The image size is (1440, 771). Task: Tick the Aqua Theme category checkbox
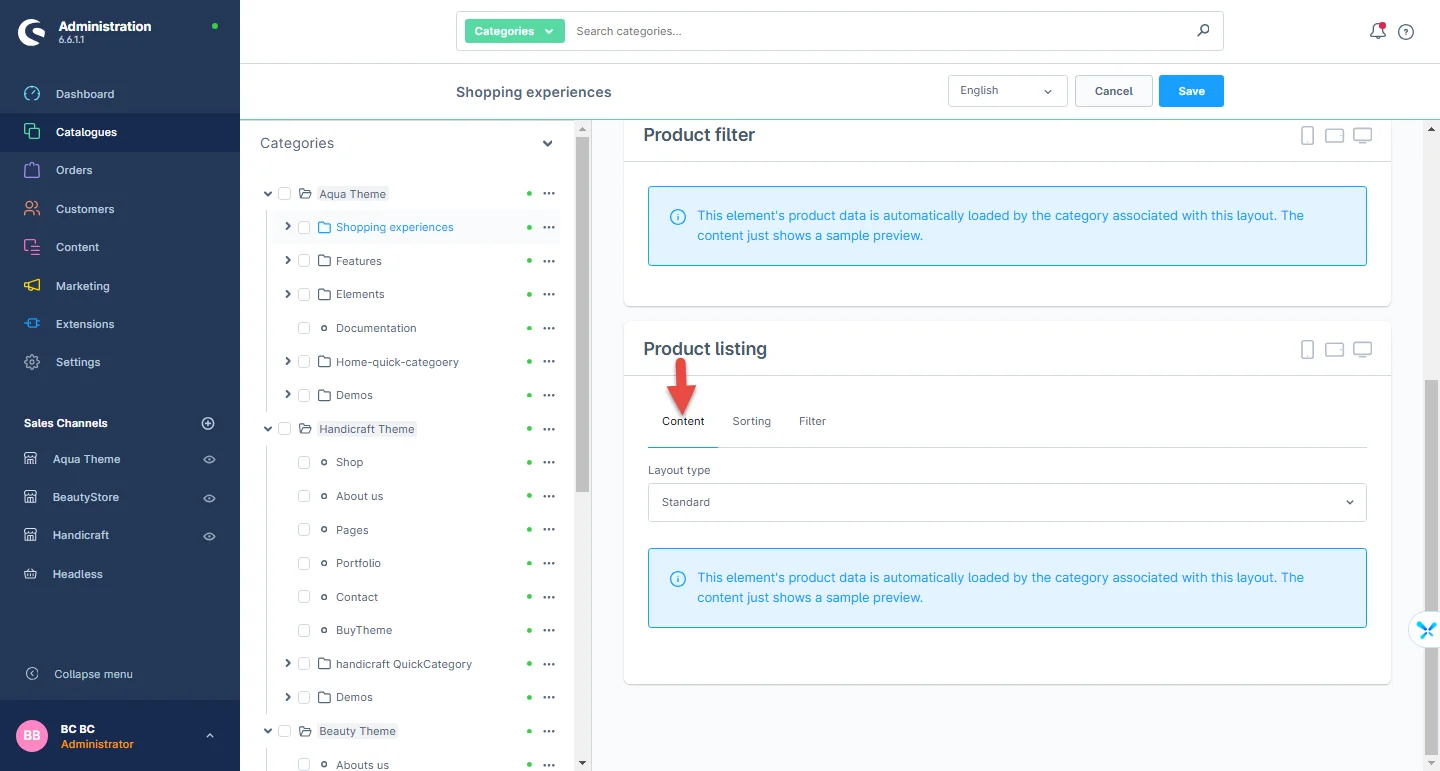tap(285, 194)
